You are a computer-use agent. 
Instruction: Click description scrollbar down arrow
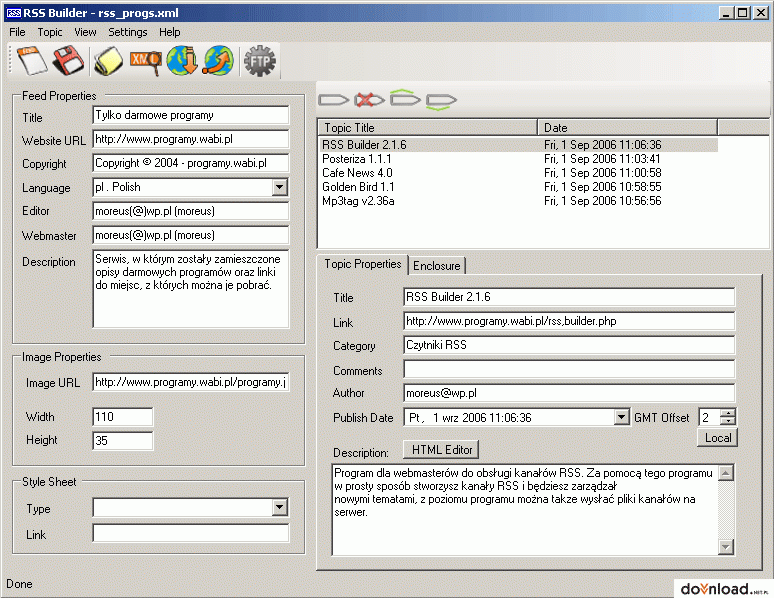click(x=726, y=547)
